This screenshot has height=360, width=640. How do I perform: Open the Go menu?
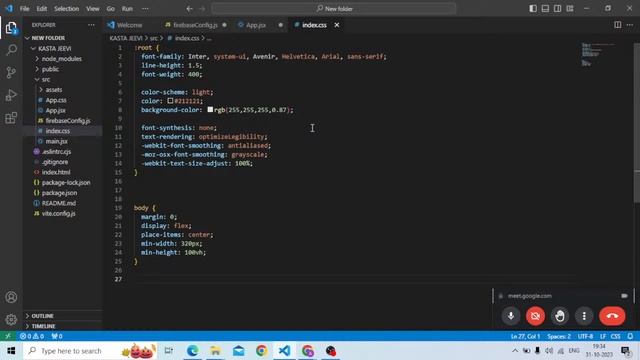(x=111, y=9)
